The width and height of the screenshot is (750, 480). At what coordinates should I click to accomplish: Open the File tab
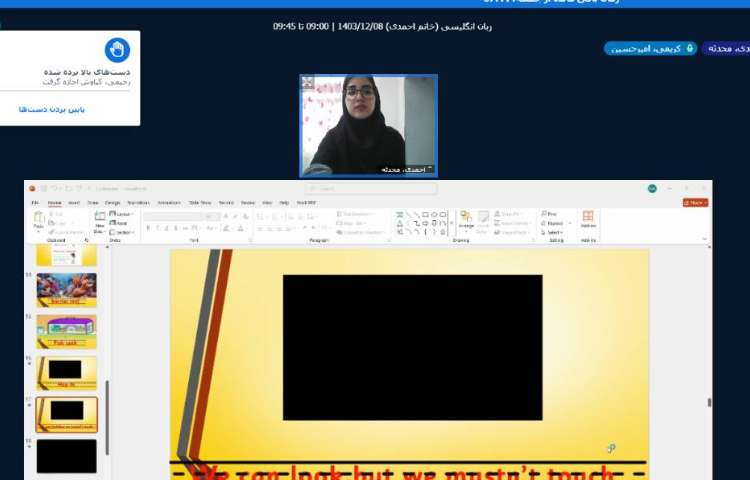[x=35, y=203]
